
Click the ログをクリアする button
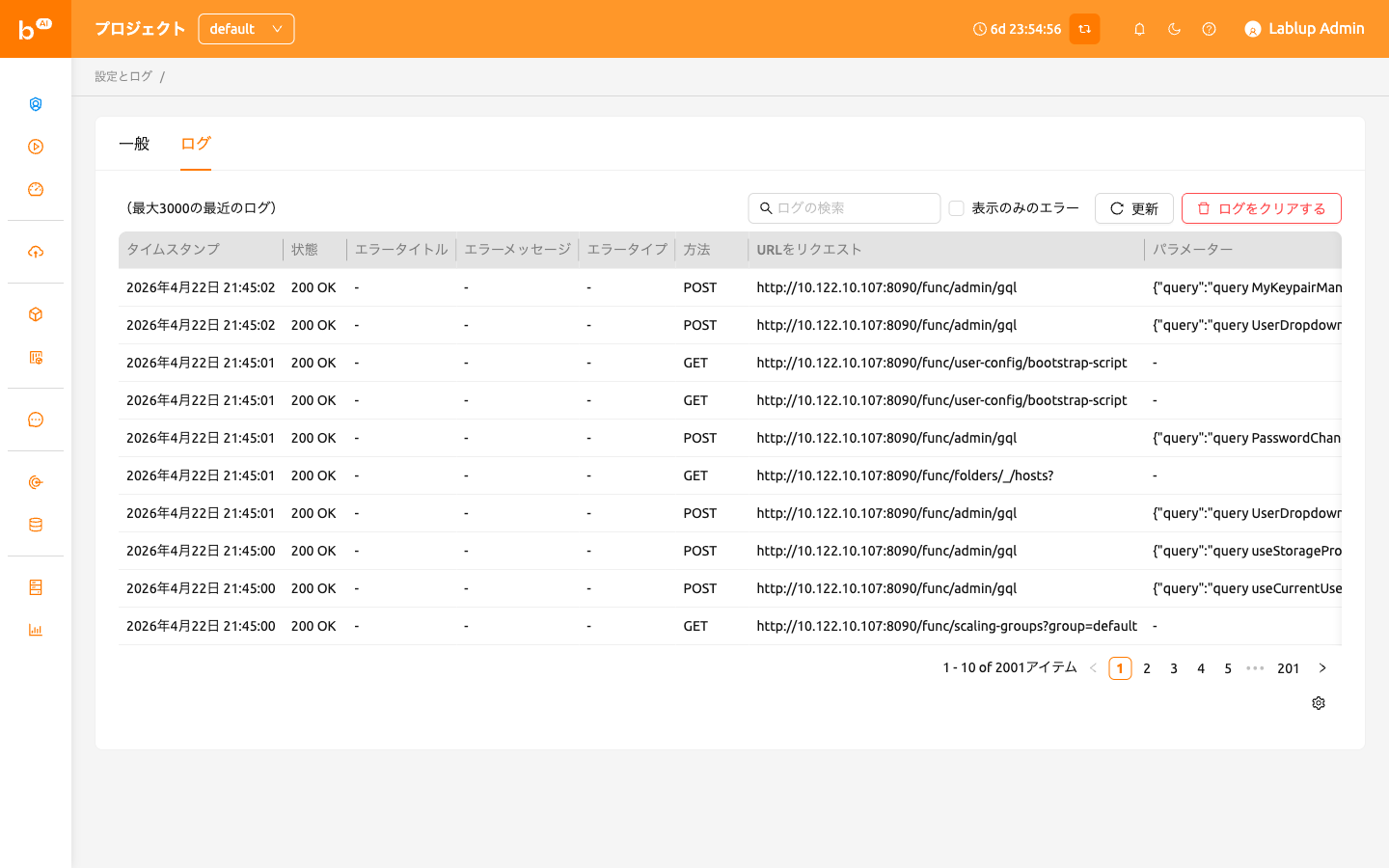(x=1262, y=208)
